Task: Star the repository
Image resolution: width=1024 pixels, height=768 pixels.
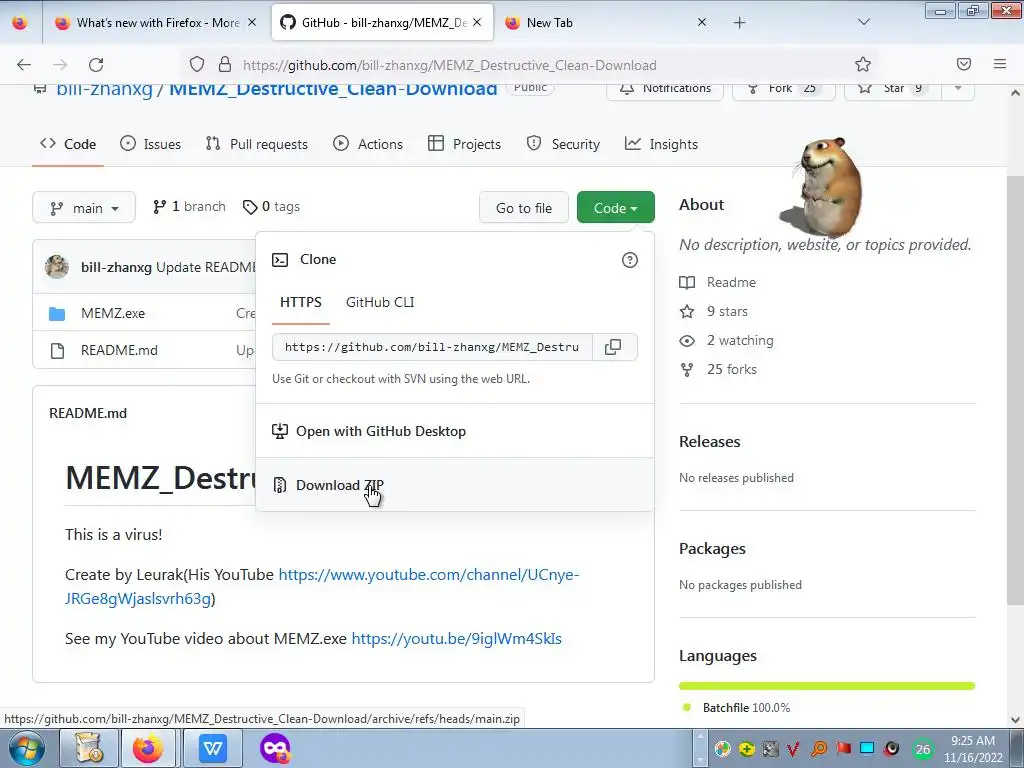Action: coord(892,88)
